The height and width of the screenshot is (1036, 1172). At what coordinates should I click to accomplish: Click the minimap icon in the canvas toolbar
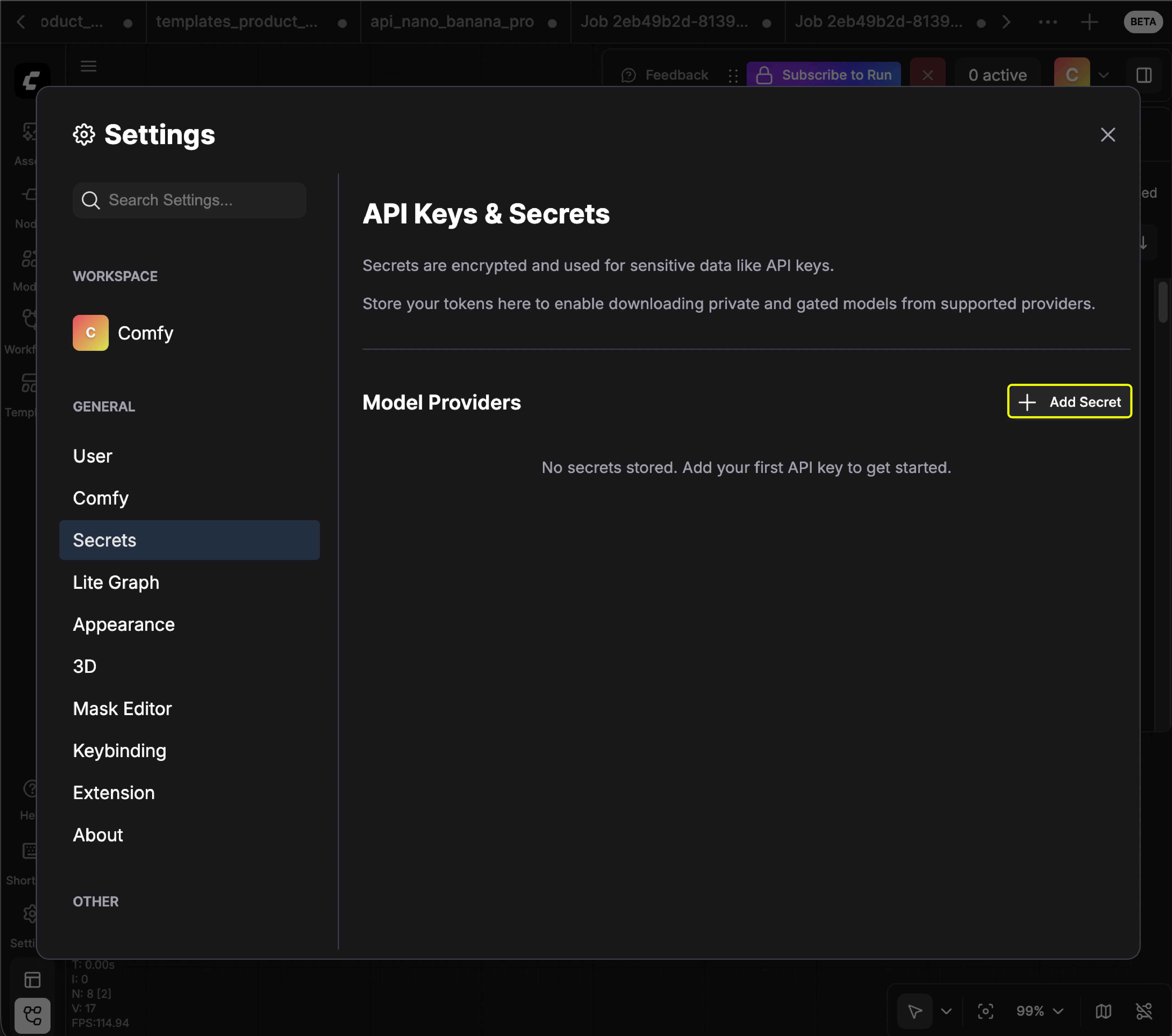[1103, 1011]
